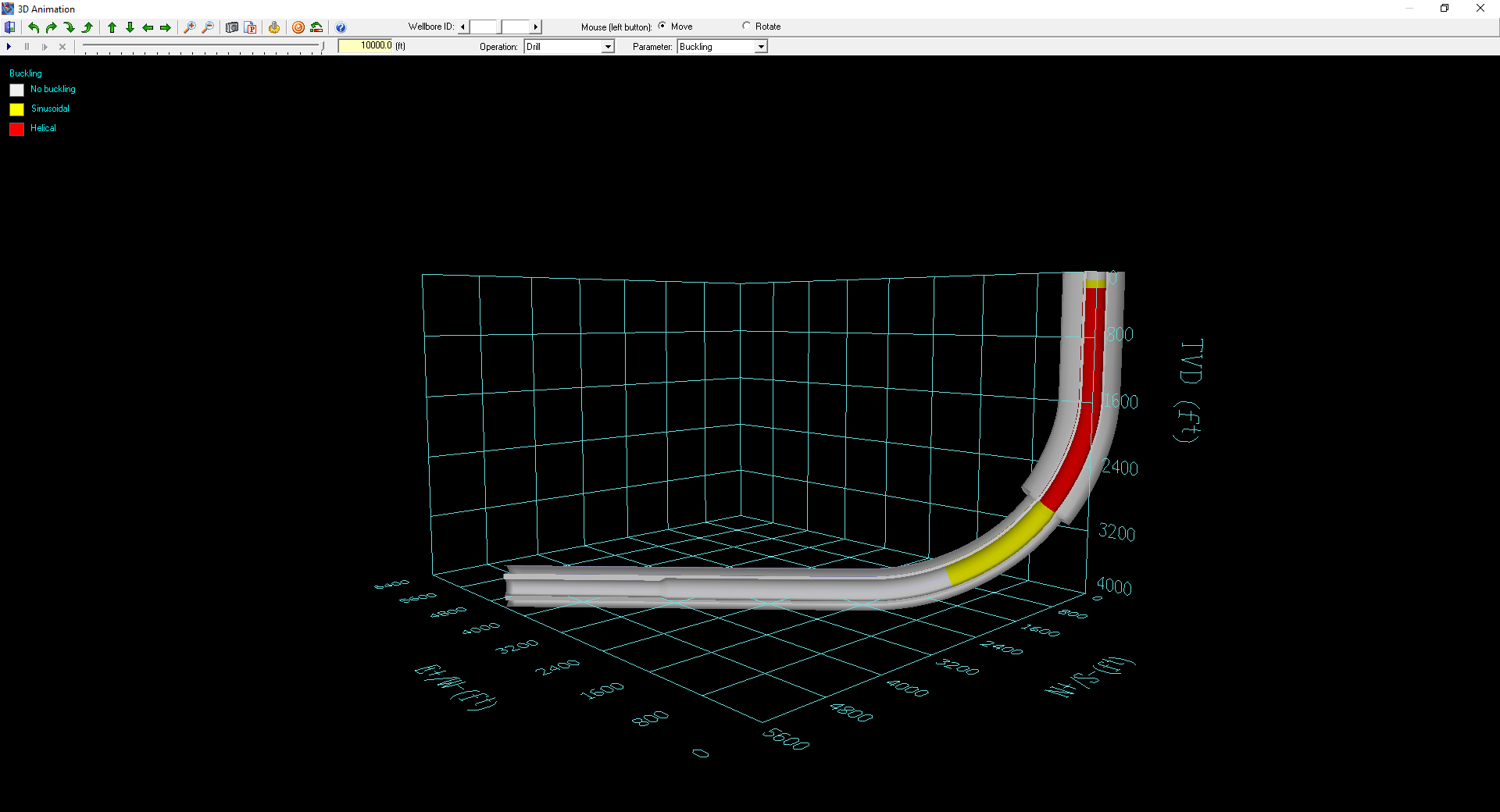Click the orange reset view icon
This screenshot has width=1500, height=812.
pyautogui.click(x=298, y=27)
